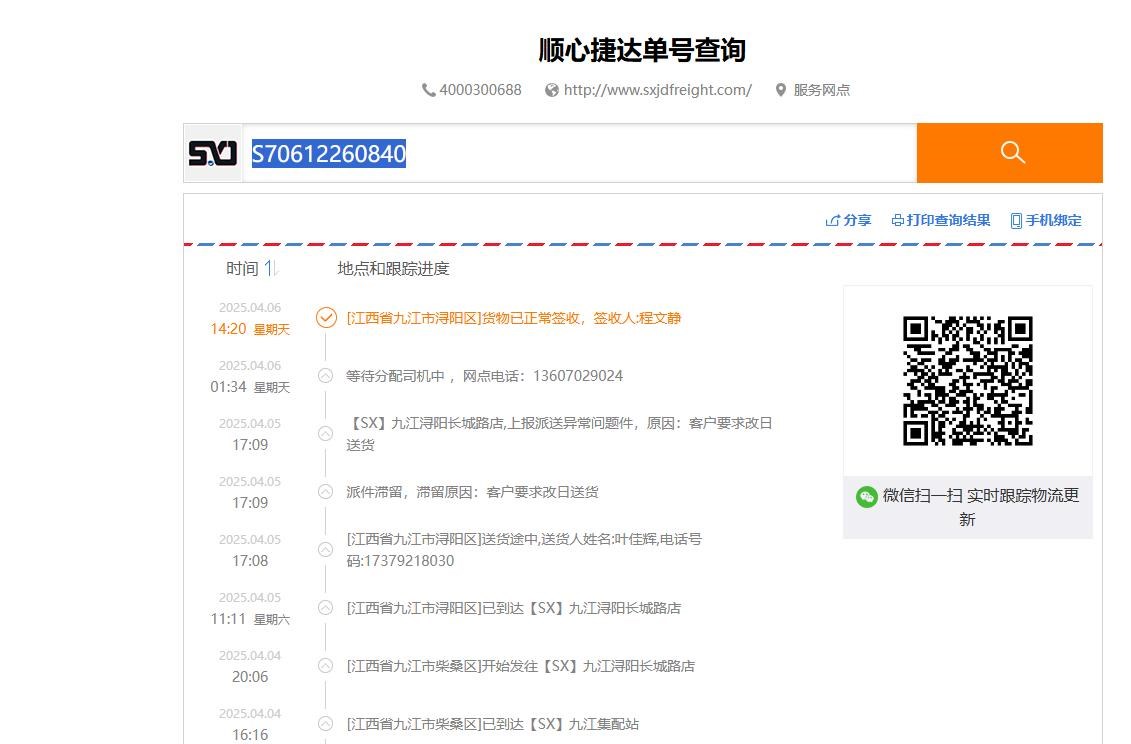This screenshot has width=1131, height=744.
Task: Click the 已到达【SX】九江浔阳长城路店 entry text
Action: [514, 608]
